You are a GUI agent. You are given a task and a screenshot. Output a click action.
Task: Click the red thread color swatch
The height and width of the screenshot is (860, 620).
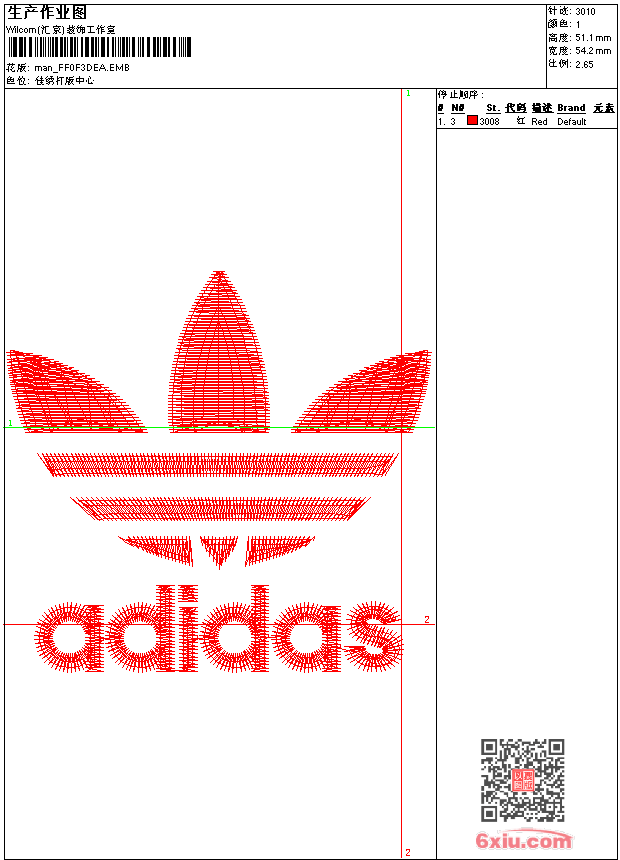(x=472, y=121)
